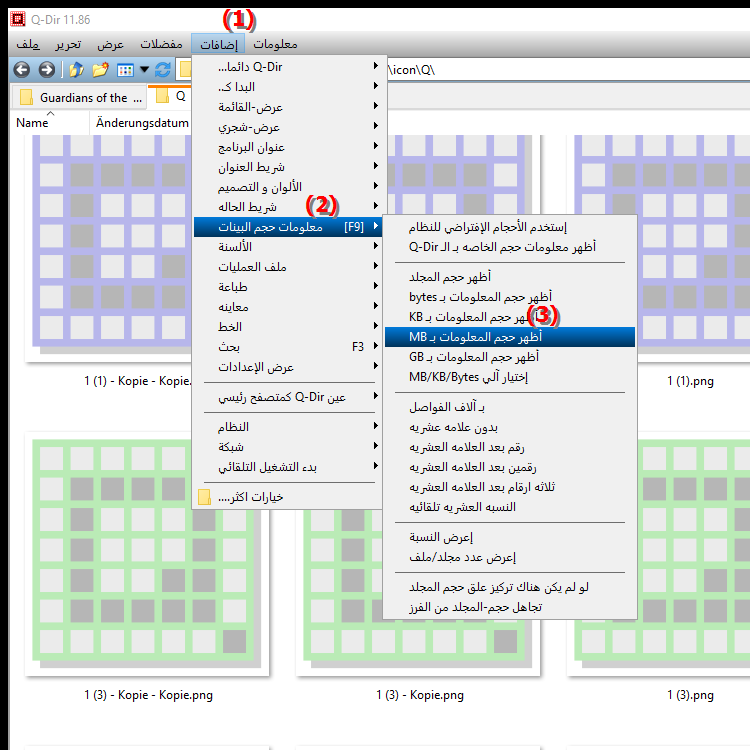Select show size in bytes option
Screen dimensions: 750x750
pos(510,297)
